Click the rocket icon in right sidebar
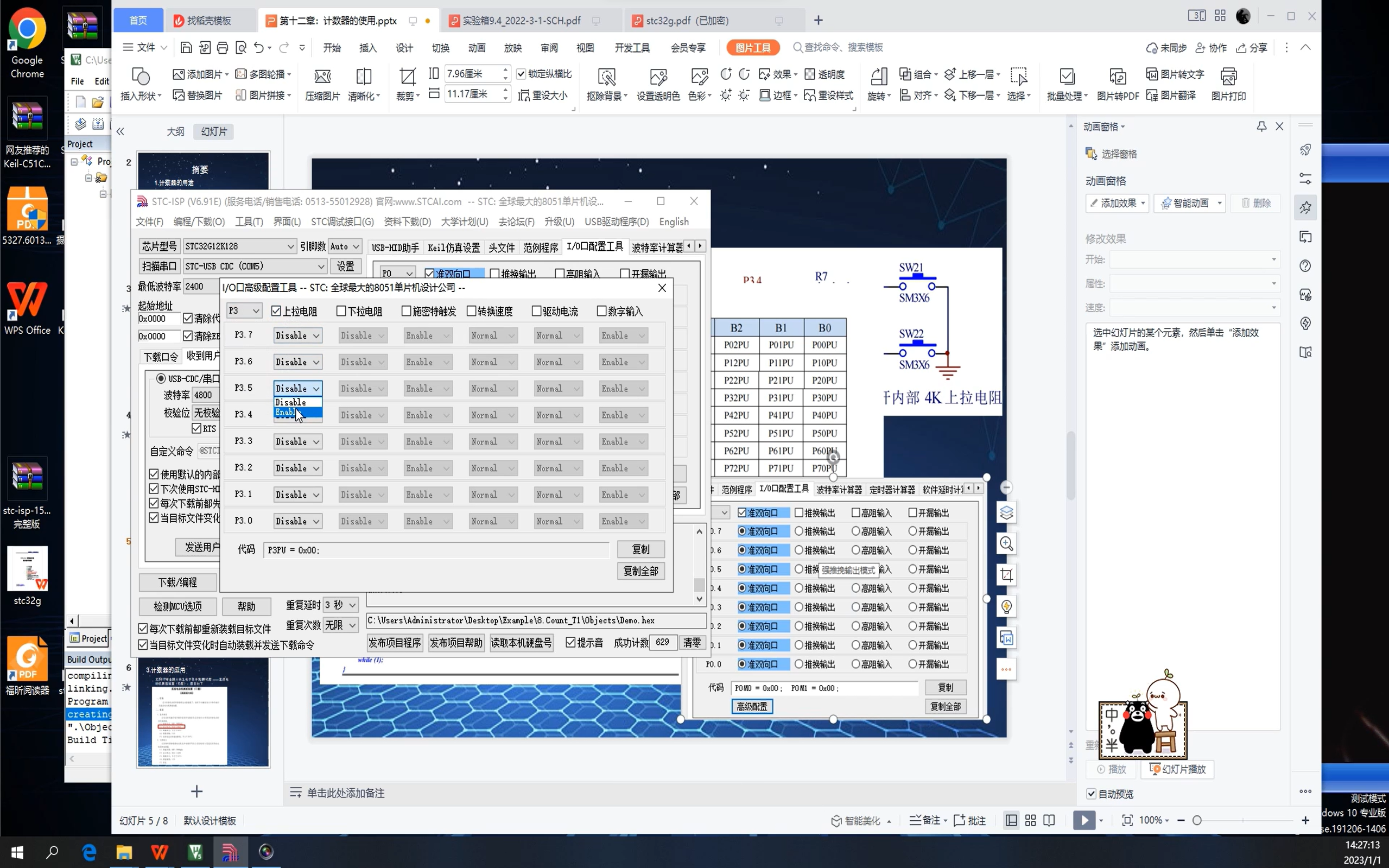This screenshot has width=1389, height=868. point(1306,150)
